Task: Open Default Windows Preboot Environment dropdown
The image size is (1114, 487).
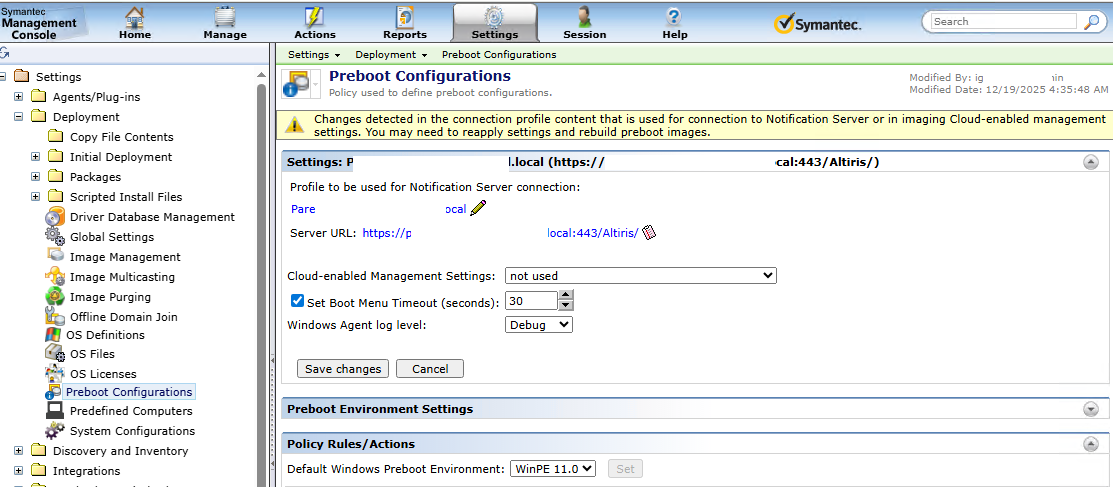Action: click(x=553, y=469)
